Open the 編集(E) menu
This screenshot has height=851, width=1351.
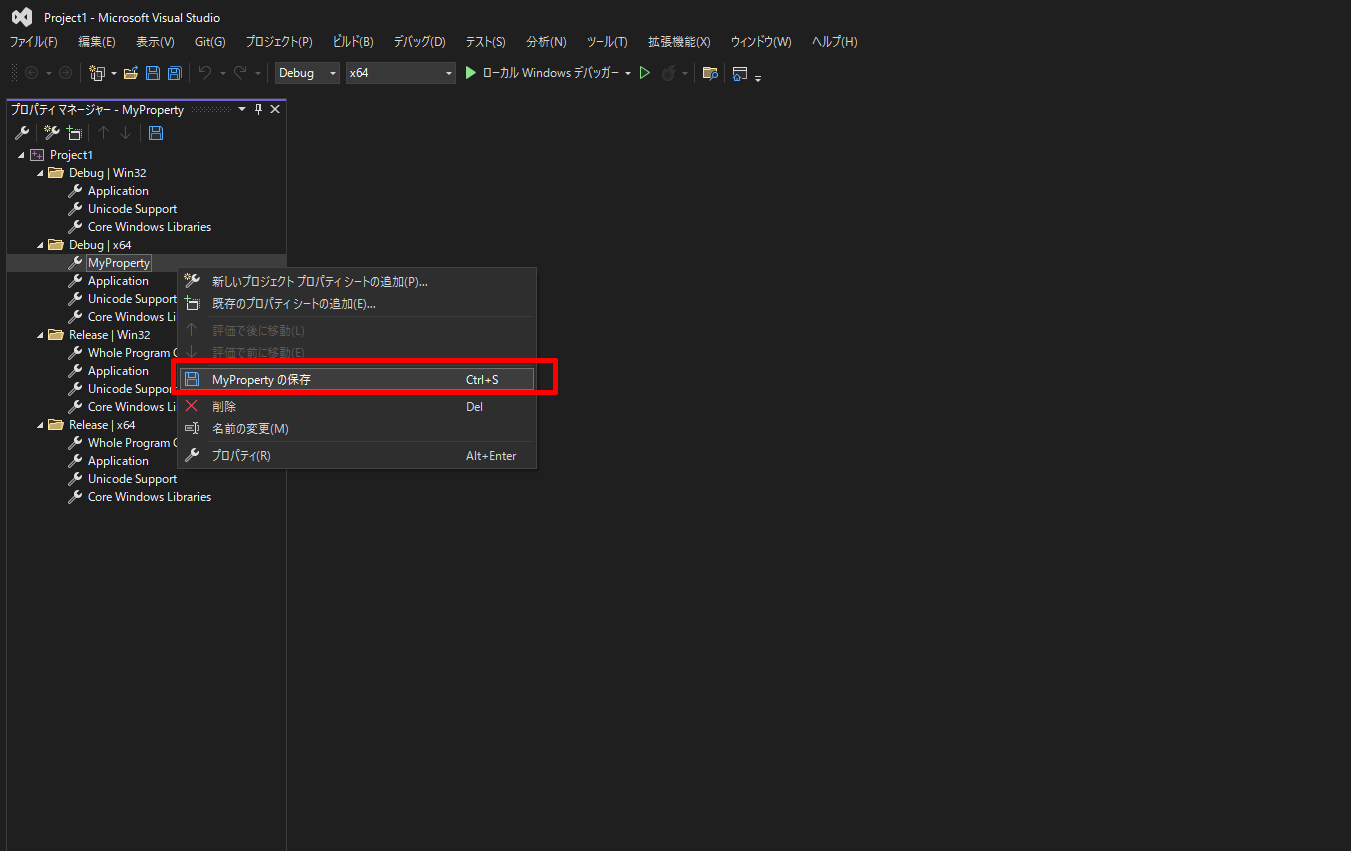click(x=97, y=42)
